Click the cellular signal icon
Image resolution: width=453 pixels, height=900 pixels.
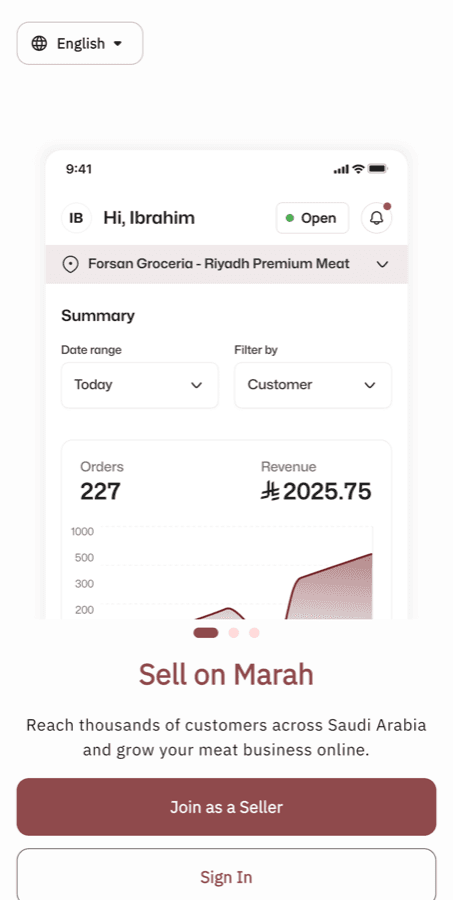[x=341, y=169]
